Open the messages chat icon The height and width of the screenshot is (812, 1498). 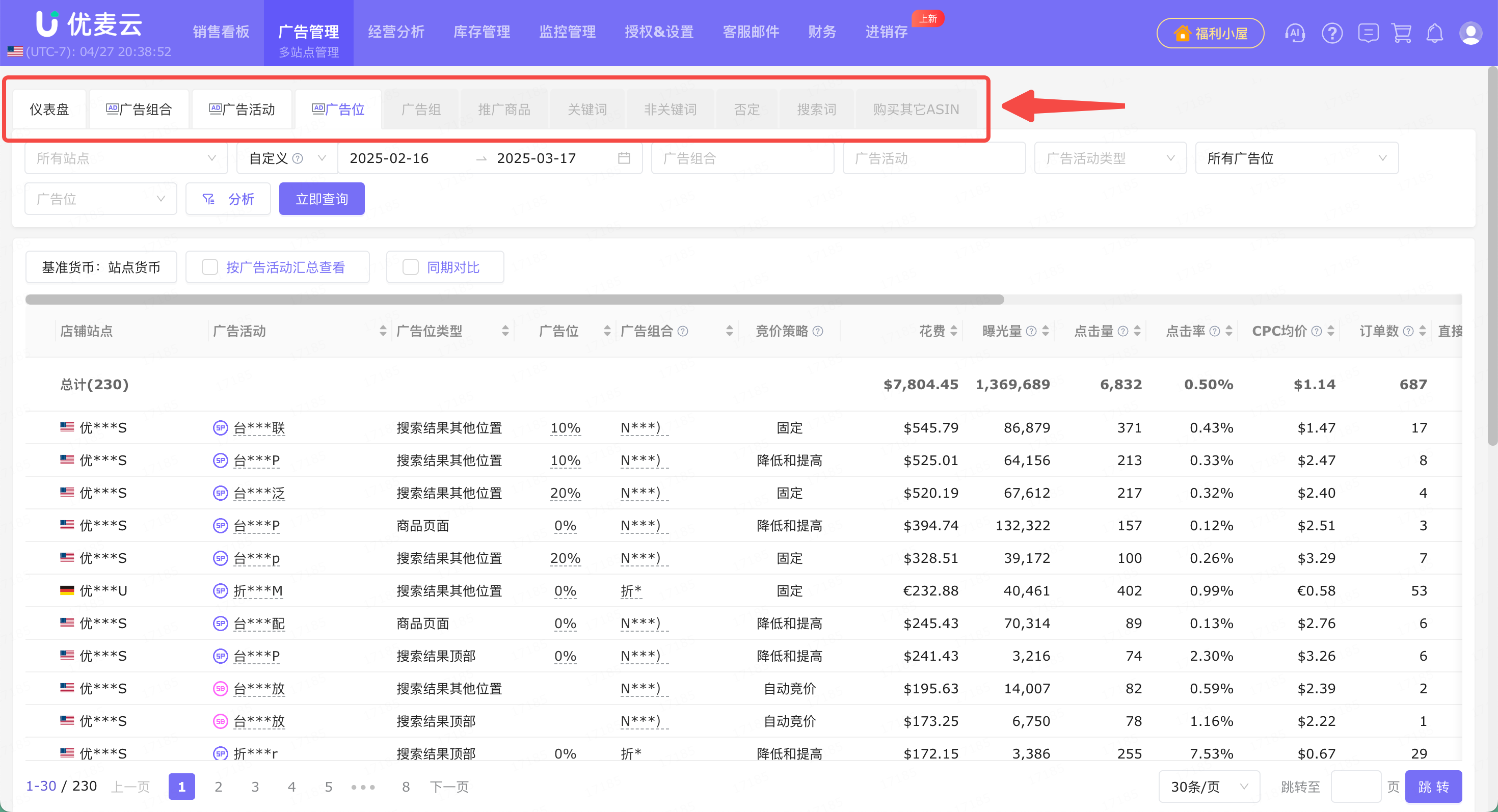[1368, 33]
